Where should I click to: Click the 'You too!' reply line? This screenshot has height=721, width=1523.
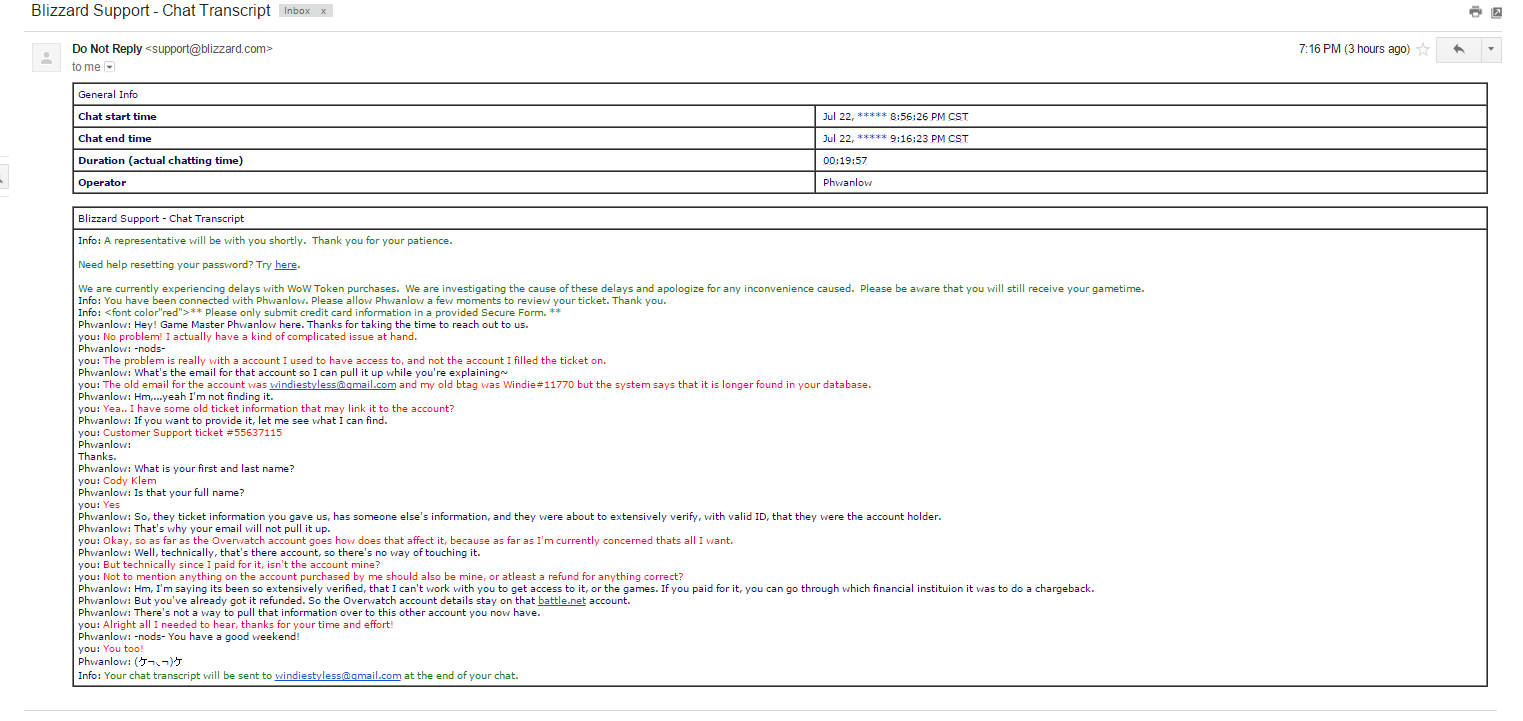coord(111,649)
